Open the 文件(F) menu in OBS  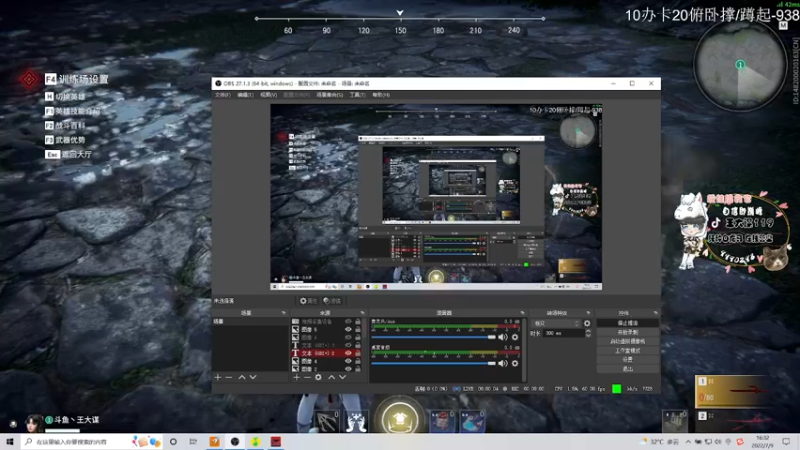pyautogui.click(x=222, y=95)
